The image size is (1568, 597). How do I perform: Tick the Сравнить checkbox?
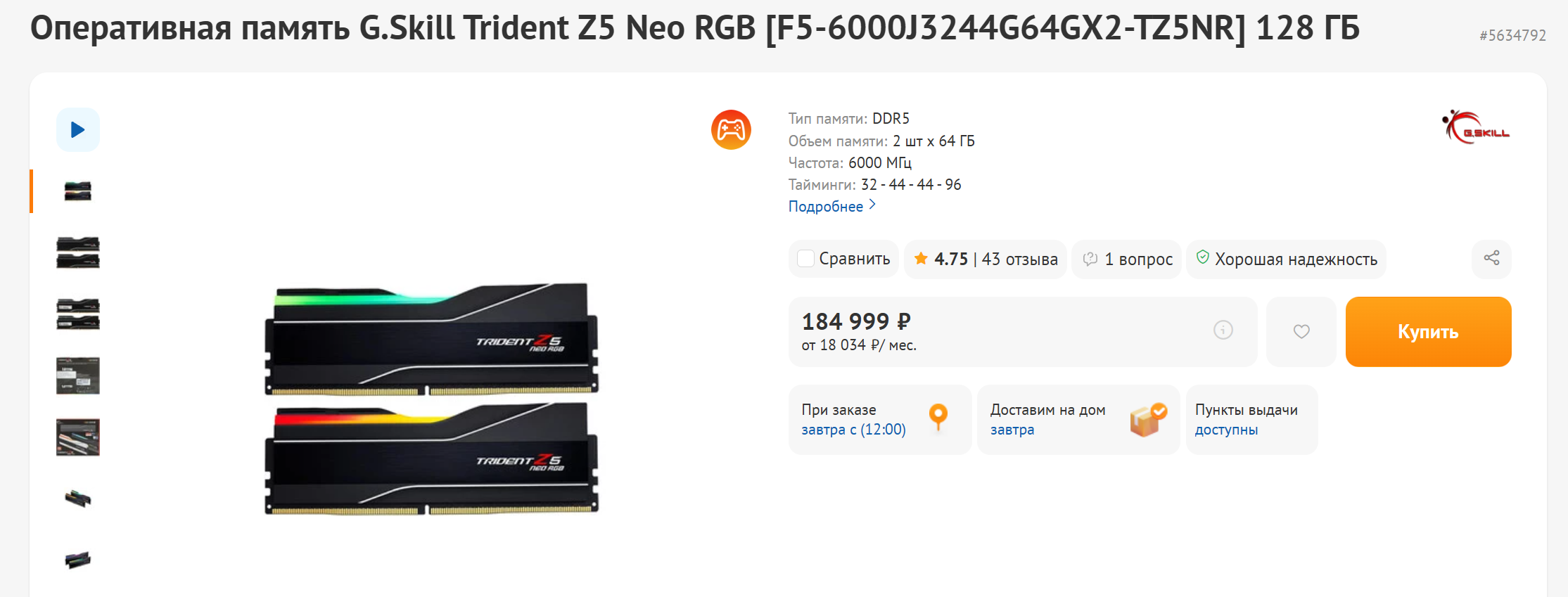pos(805,259)
